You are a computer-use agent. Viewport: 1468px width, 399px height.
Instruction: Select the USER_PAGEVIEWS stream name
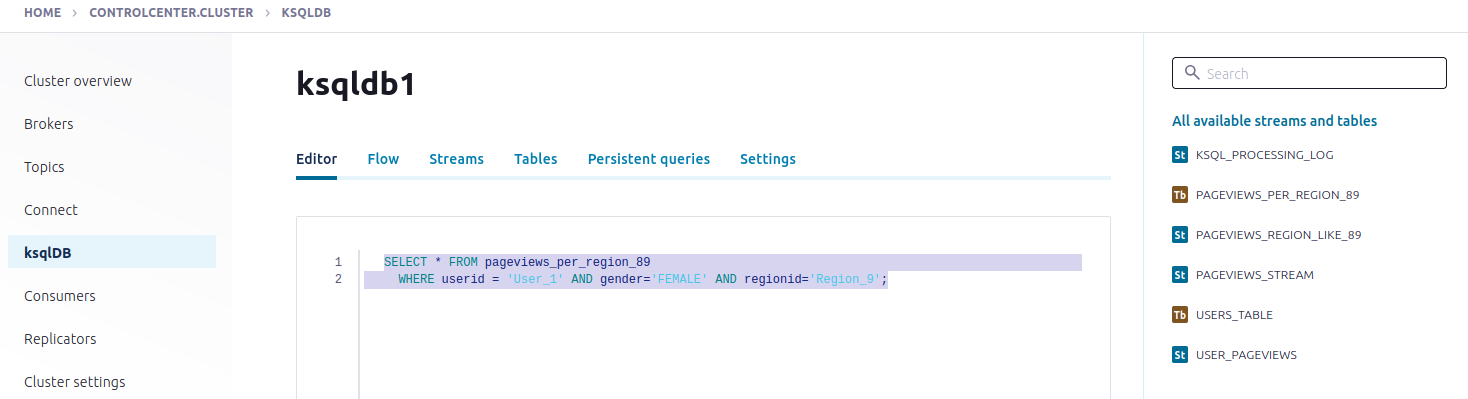tap(1246, 355)
